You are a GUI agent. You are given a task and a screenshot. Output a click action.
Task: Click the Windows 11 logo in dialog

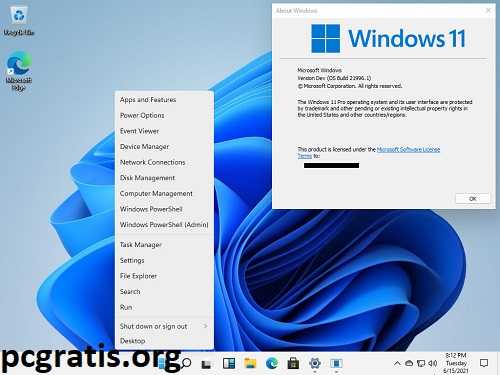pyautogui.click(x=388, y=38)
